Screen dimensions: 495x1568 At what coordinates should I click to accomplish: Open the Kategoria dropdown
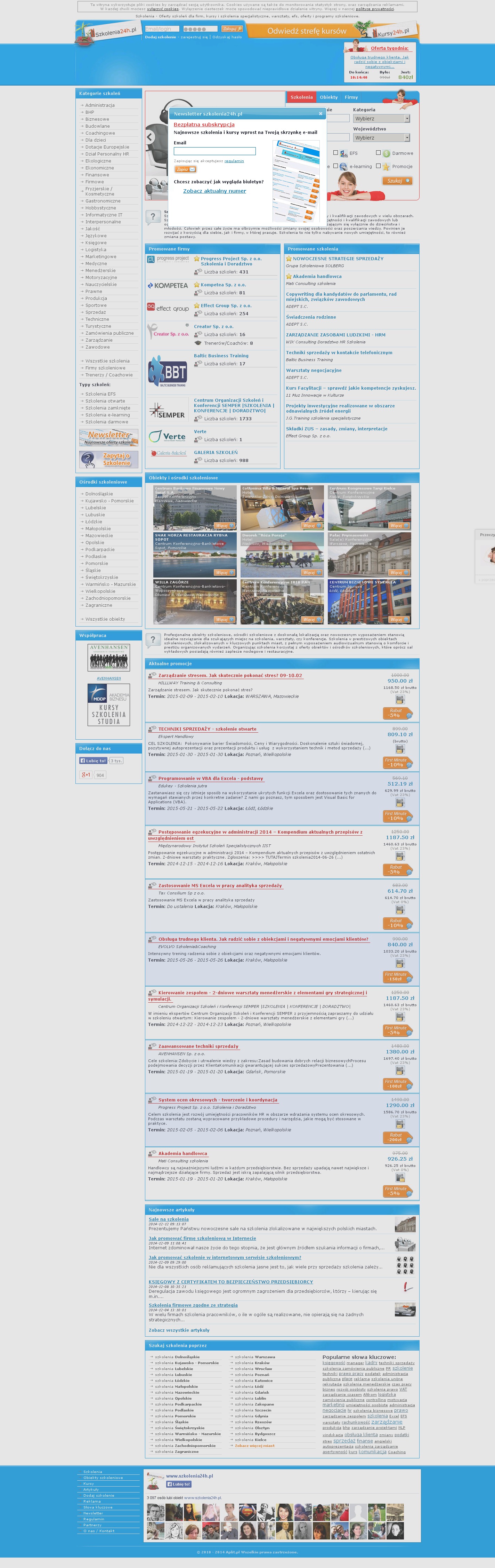pyautogui.click(x=382, y=119)
